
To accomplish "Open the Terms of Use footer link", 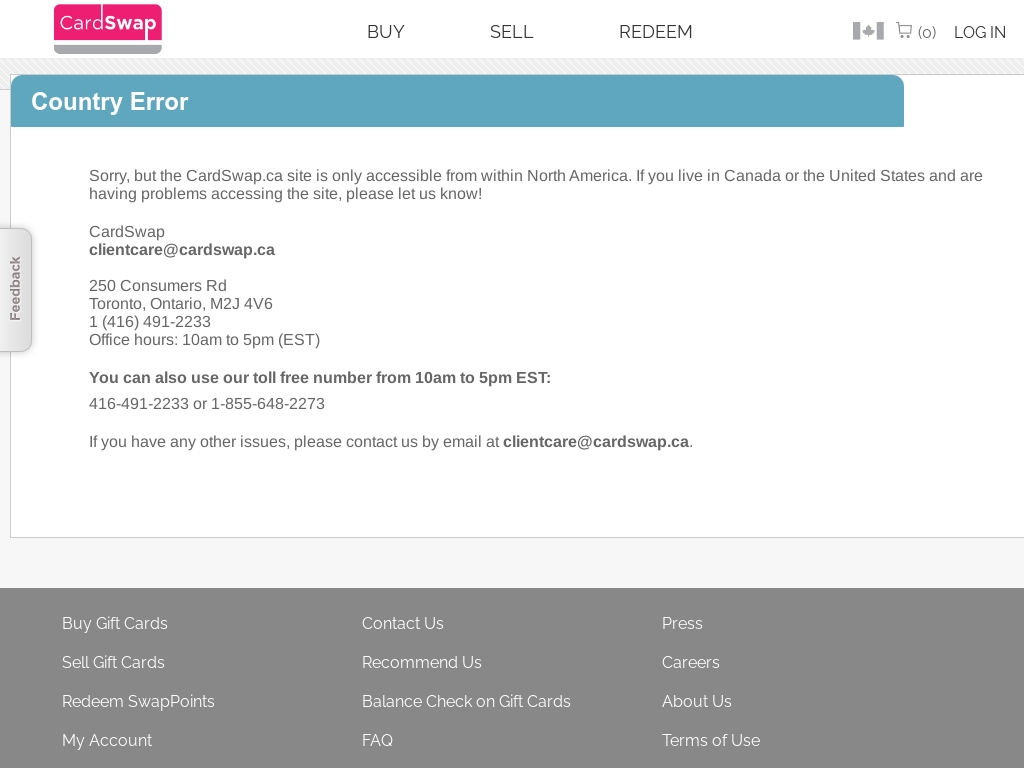I will pos(711,741).
